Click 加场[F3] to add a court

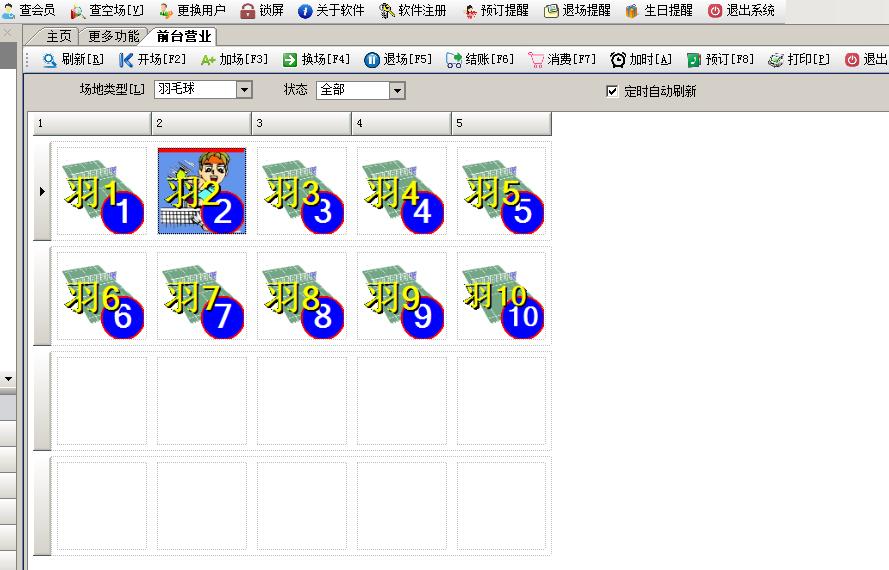[234, 60]
